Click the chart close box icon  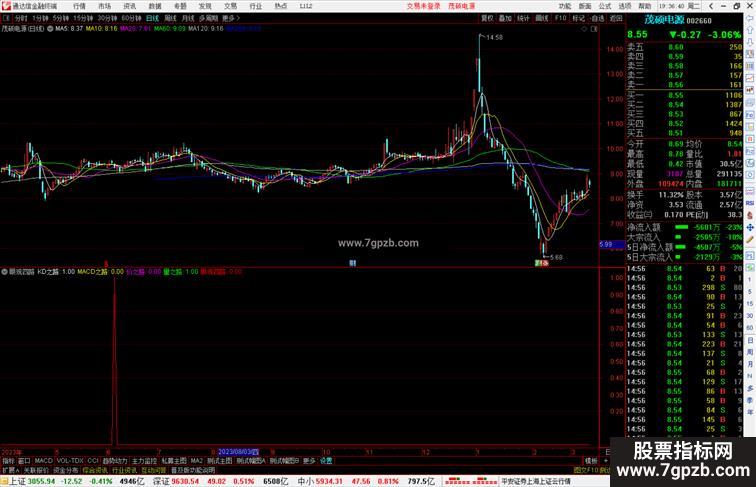coord(594,29)
